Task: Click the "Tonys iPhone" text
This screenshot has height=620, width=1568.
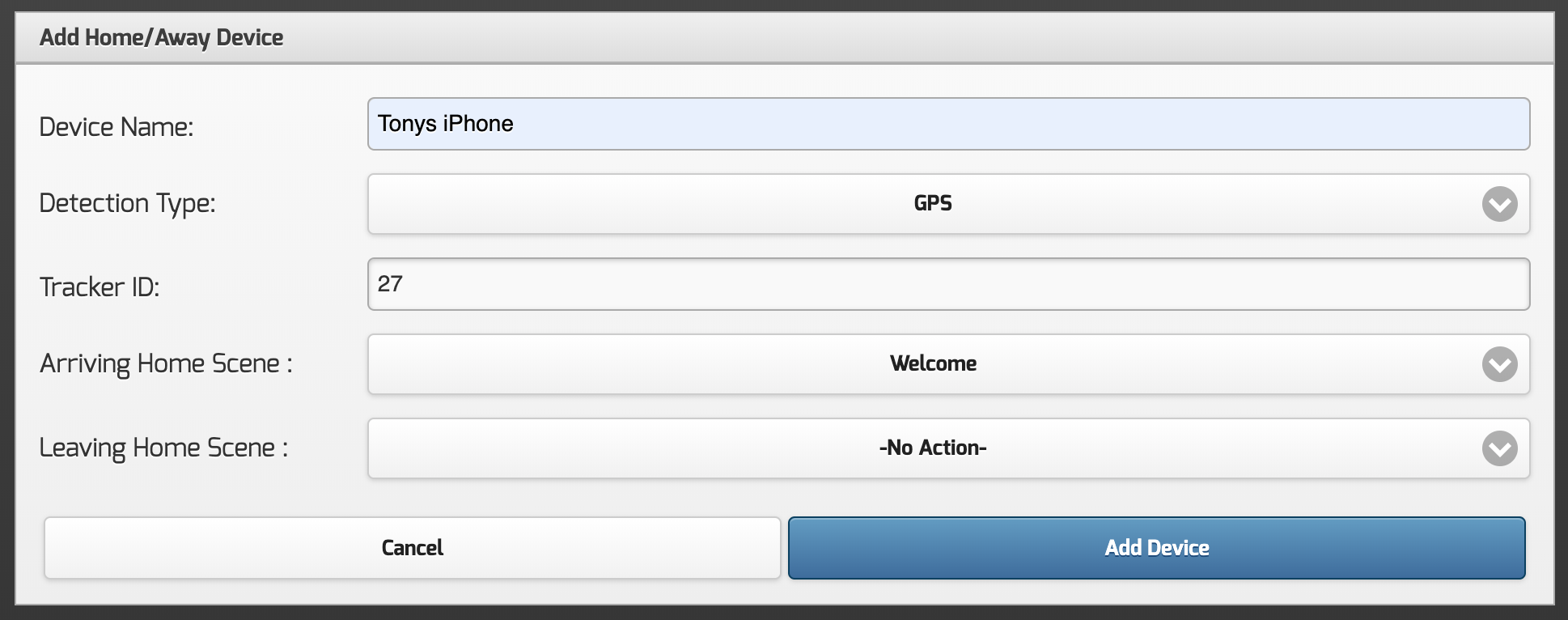Action: click(445, 124)
